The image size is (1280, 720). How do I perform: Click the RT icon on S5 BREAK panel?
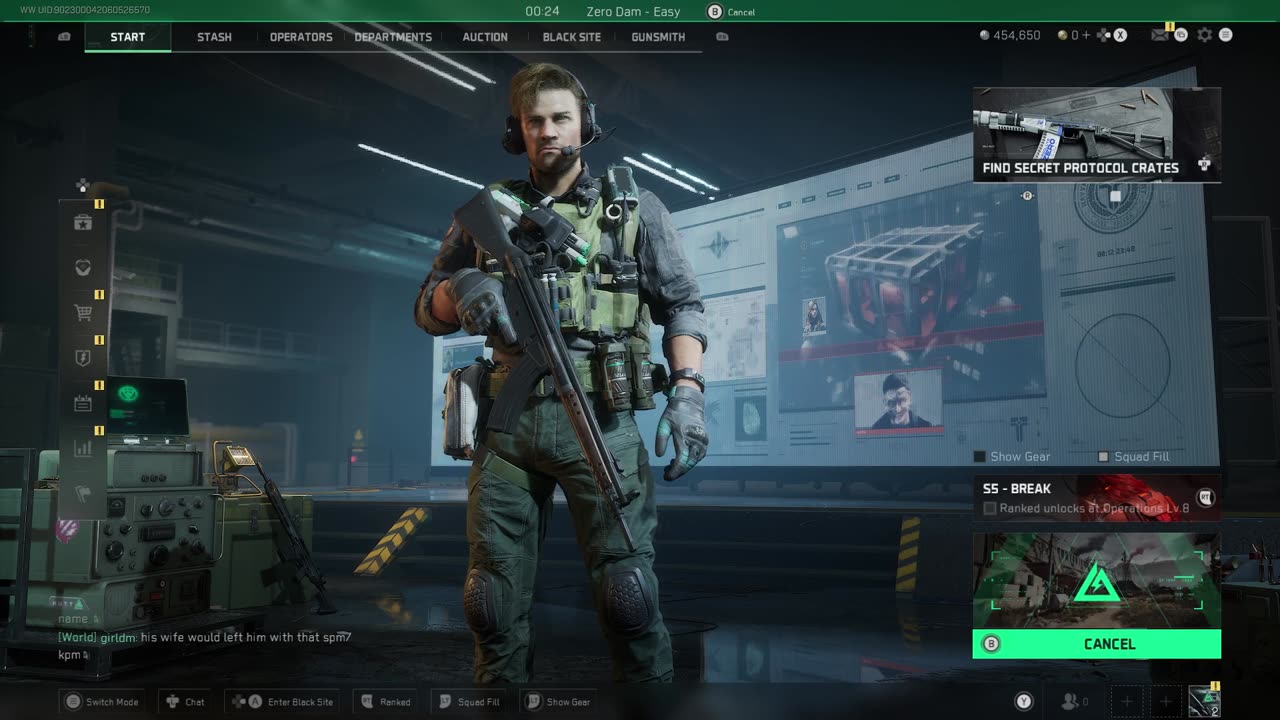[x=1205, y=497]
